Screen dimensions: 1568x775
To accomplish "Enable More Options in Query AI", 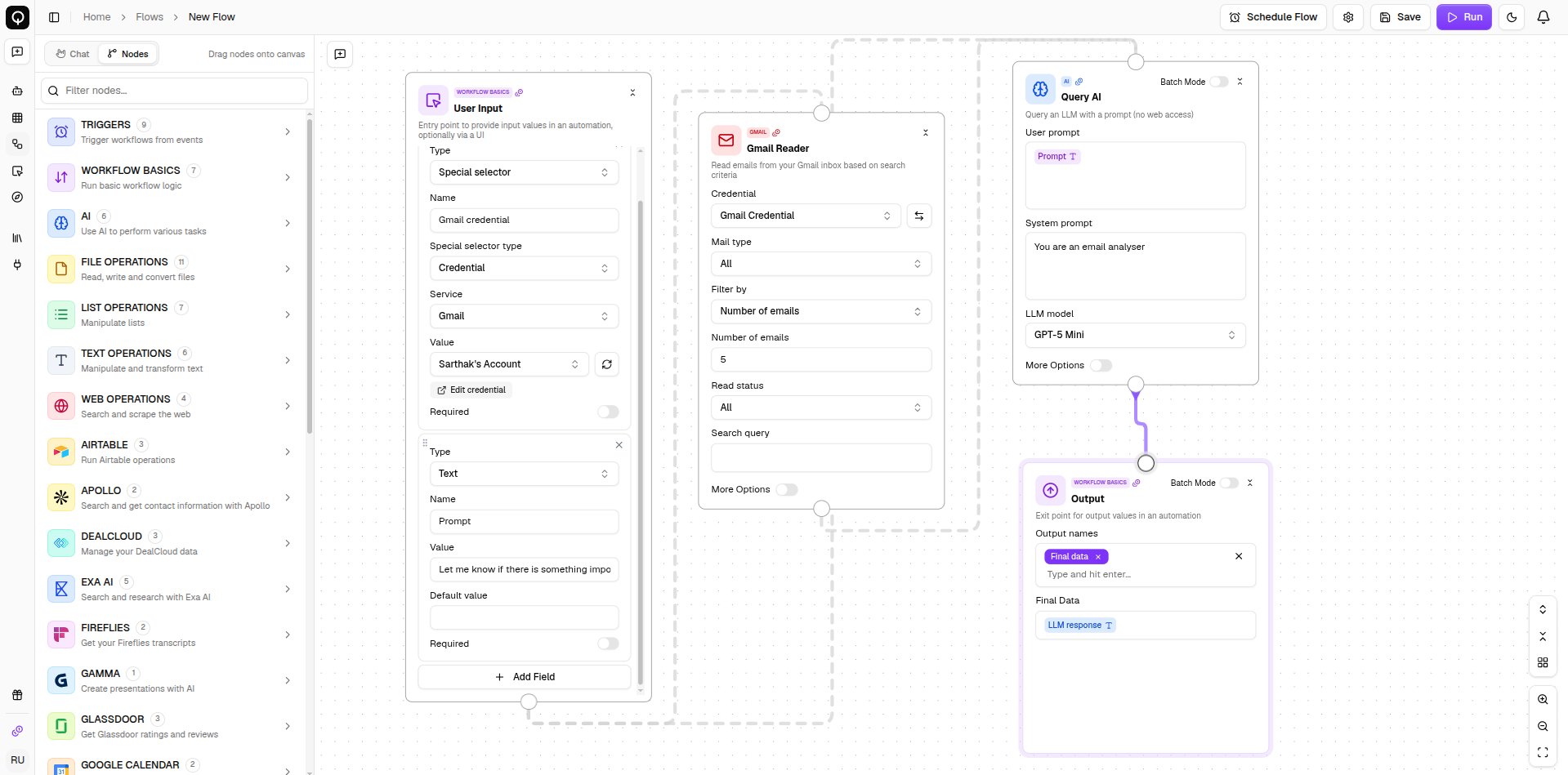I will tap(1101, 366).
